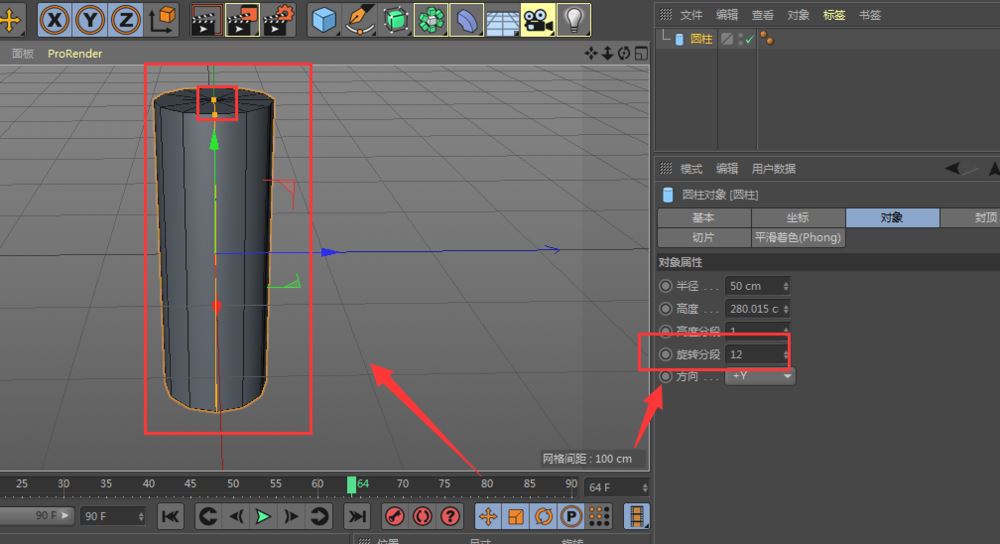Screen dimensions: 1000x544
Task: Click the stepper arrows of 高度 field
Action: (x=787, y=309)
